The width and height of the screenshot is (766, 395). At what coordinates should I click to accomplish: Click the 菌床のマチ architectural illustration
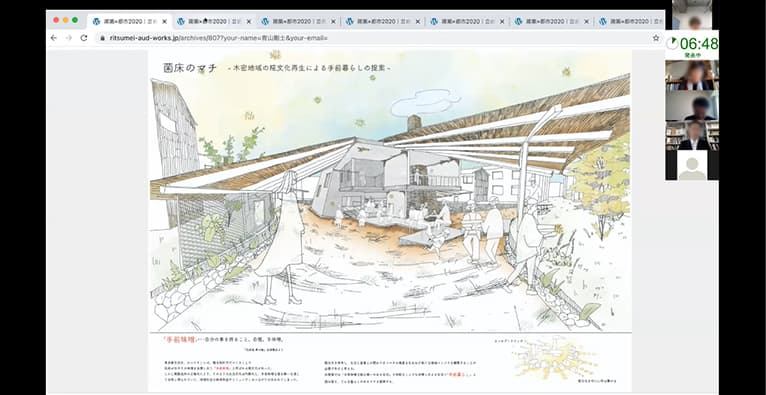tap(390, 191)
